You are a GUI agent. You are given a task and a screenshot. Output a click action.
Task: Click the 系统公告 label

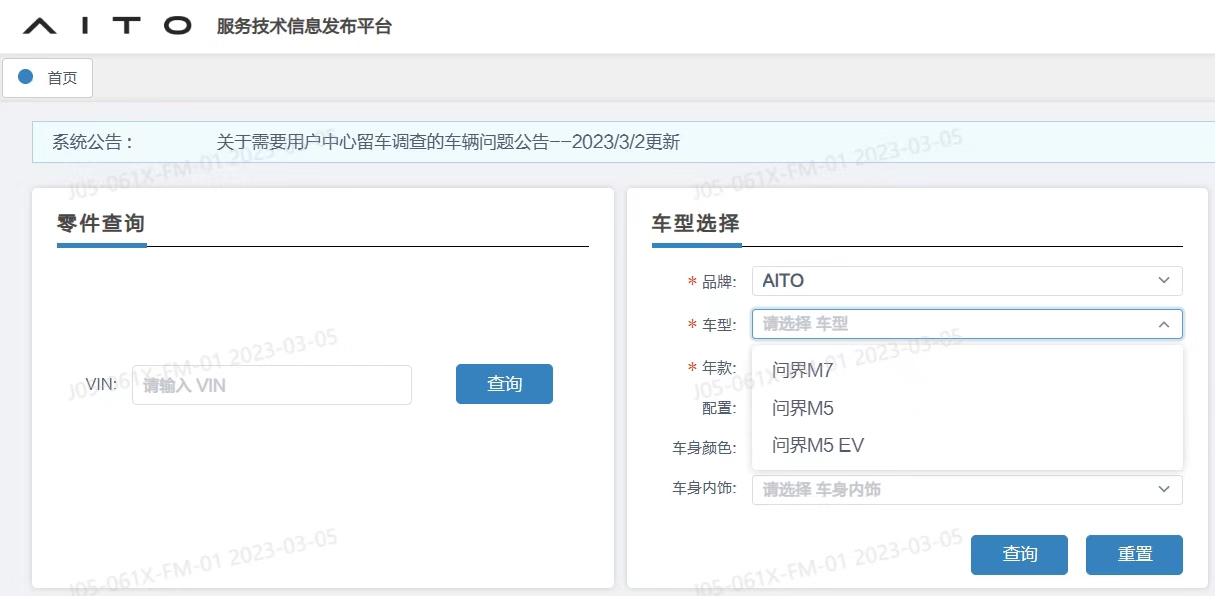pyautogui.click(x=92, y=142)
